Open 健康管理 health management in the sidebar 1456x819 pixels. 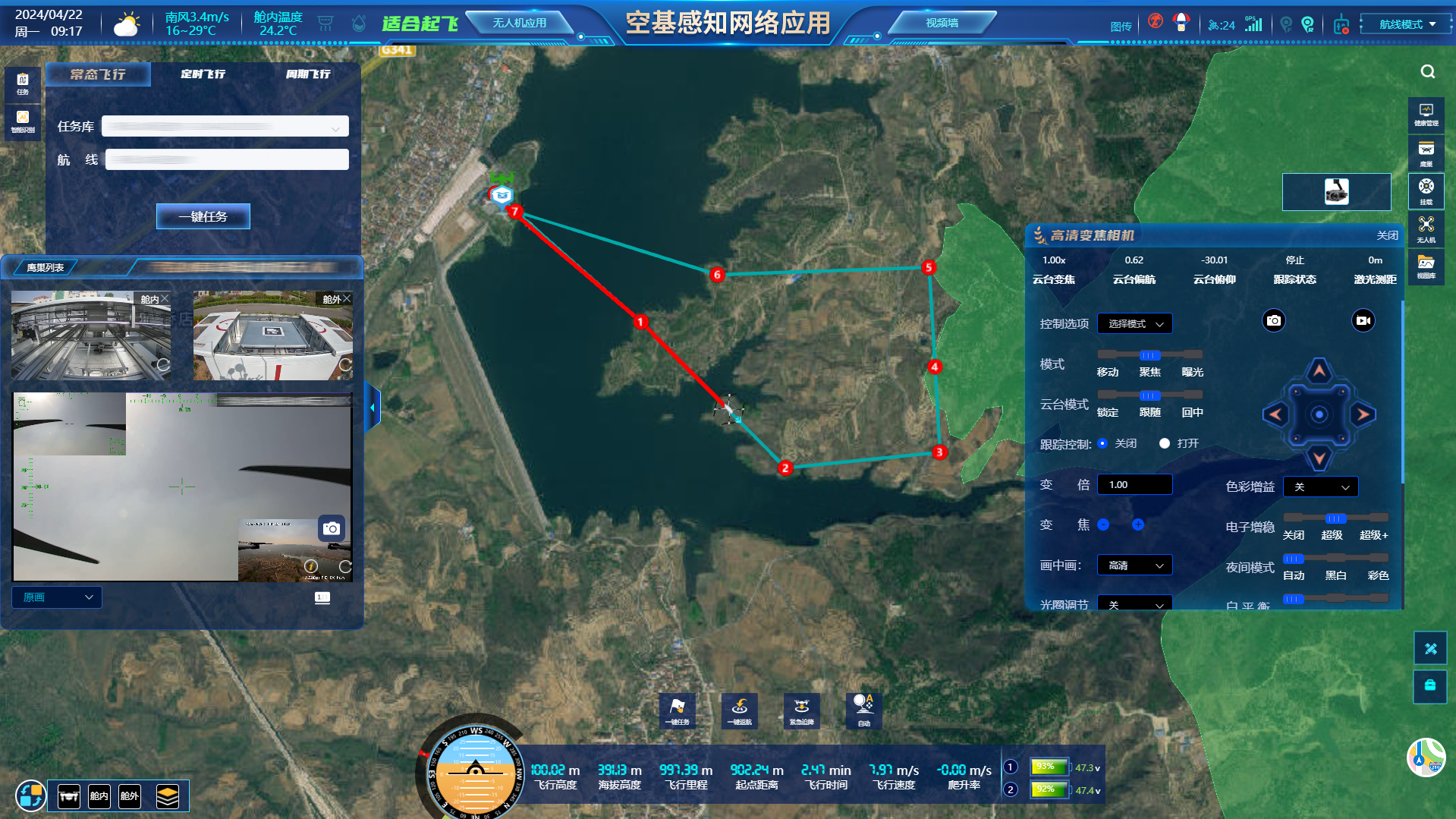click(1426, 115)
